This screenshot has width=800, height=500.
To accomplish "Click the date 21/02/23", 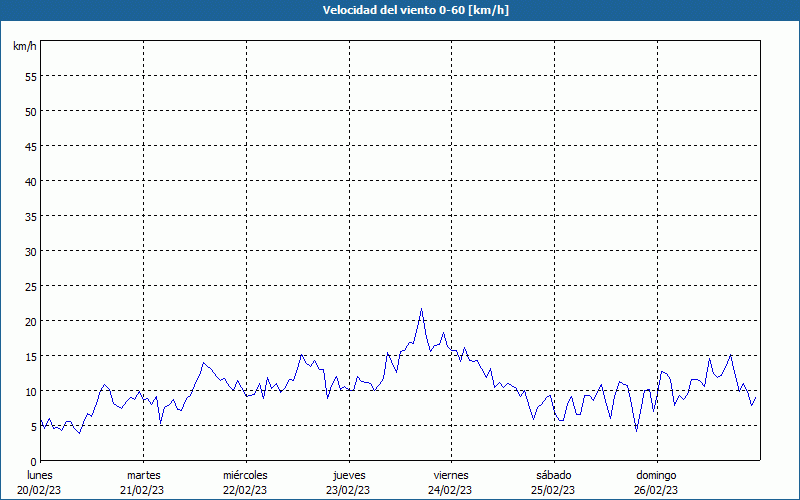I will point(142,490).
